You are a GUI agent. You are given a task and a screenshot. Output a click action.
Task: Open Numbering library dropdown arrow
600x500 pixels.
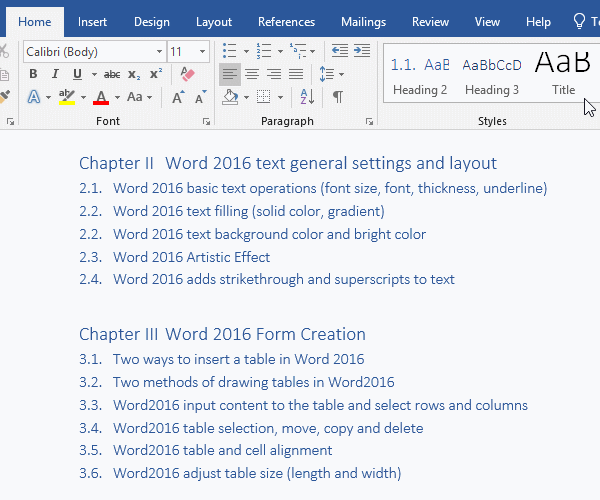pyautogui.click(x=280, y=51)
